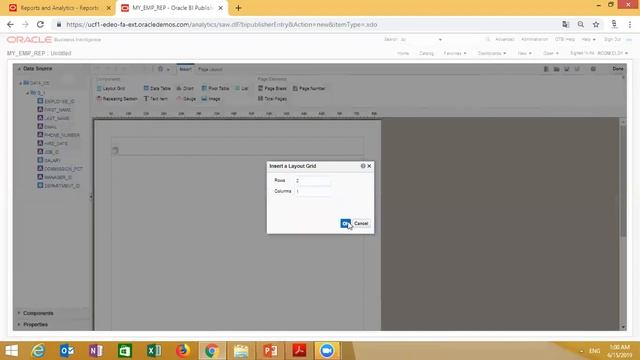Insert a Layout Grid component
Viewport: 640px width, 360px height.
pyautogui.click(x=111, y=88)
